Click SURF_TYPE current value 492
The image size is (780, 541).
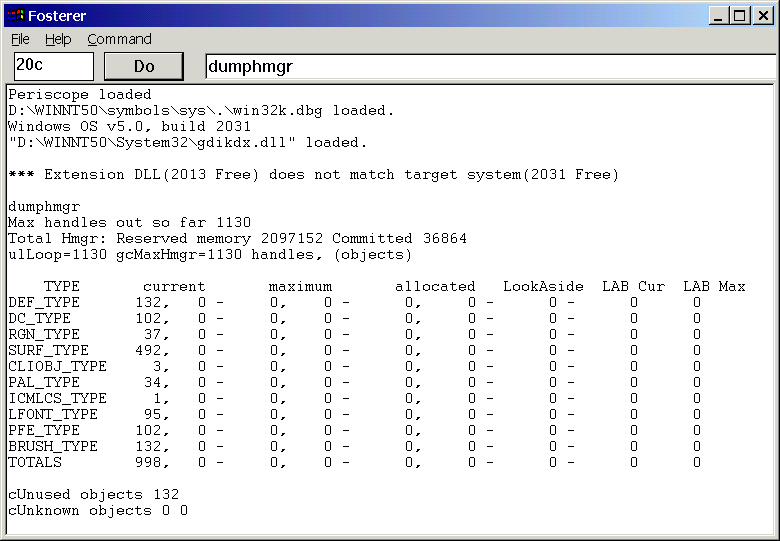(x=148, y=351)
